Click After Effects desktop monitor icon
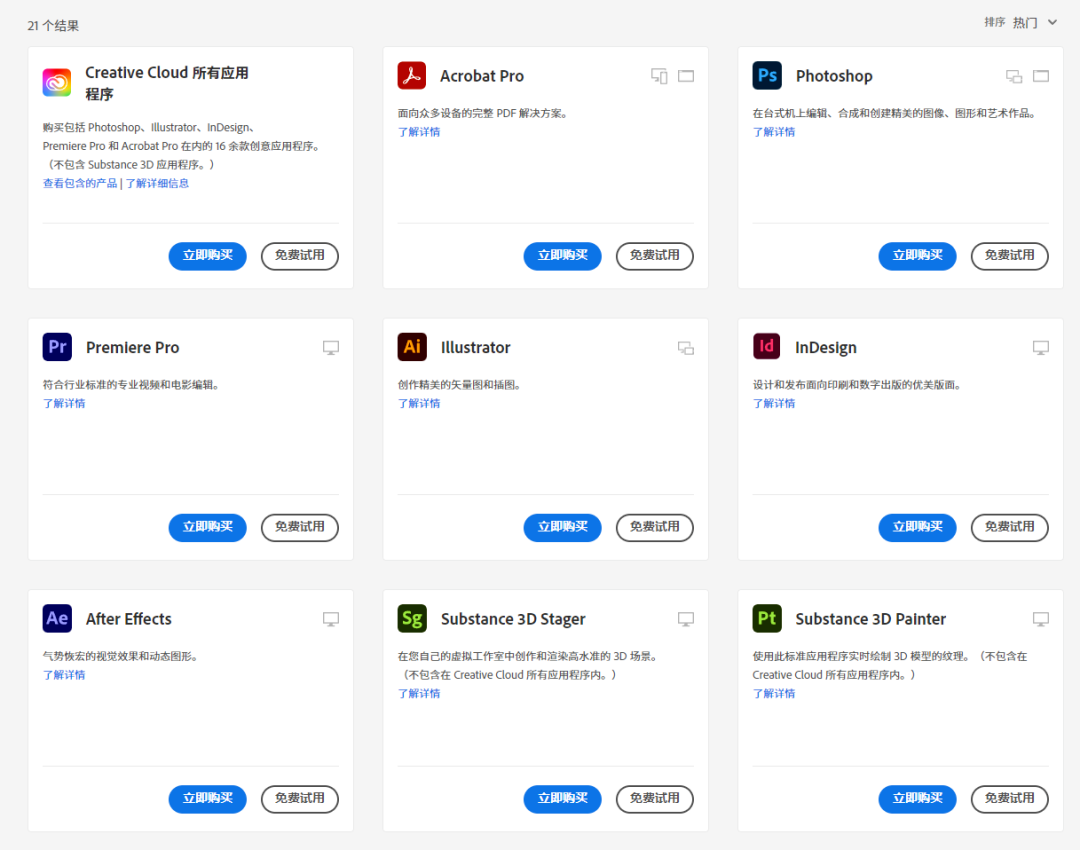This screenshot has width=1080, height=850. click(331, 619)
